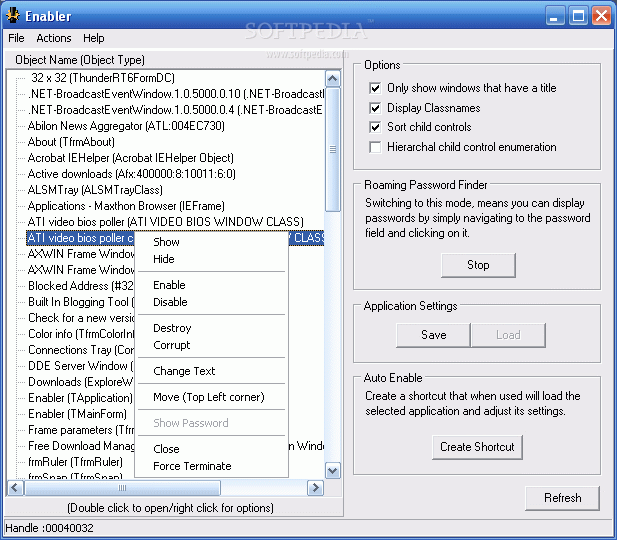Click the list's scroll down arrow

click(333, 470)
